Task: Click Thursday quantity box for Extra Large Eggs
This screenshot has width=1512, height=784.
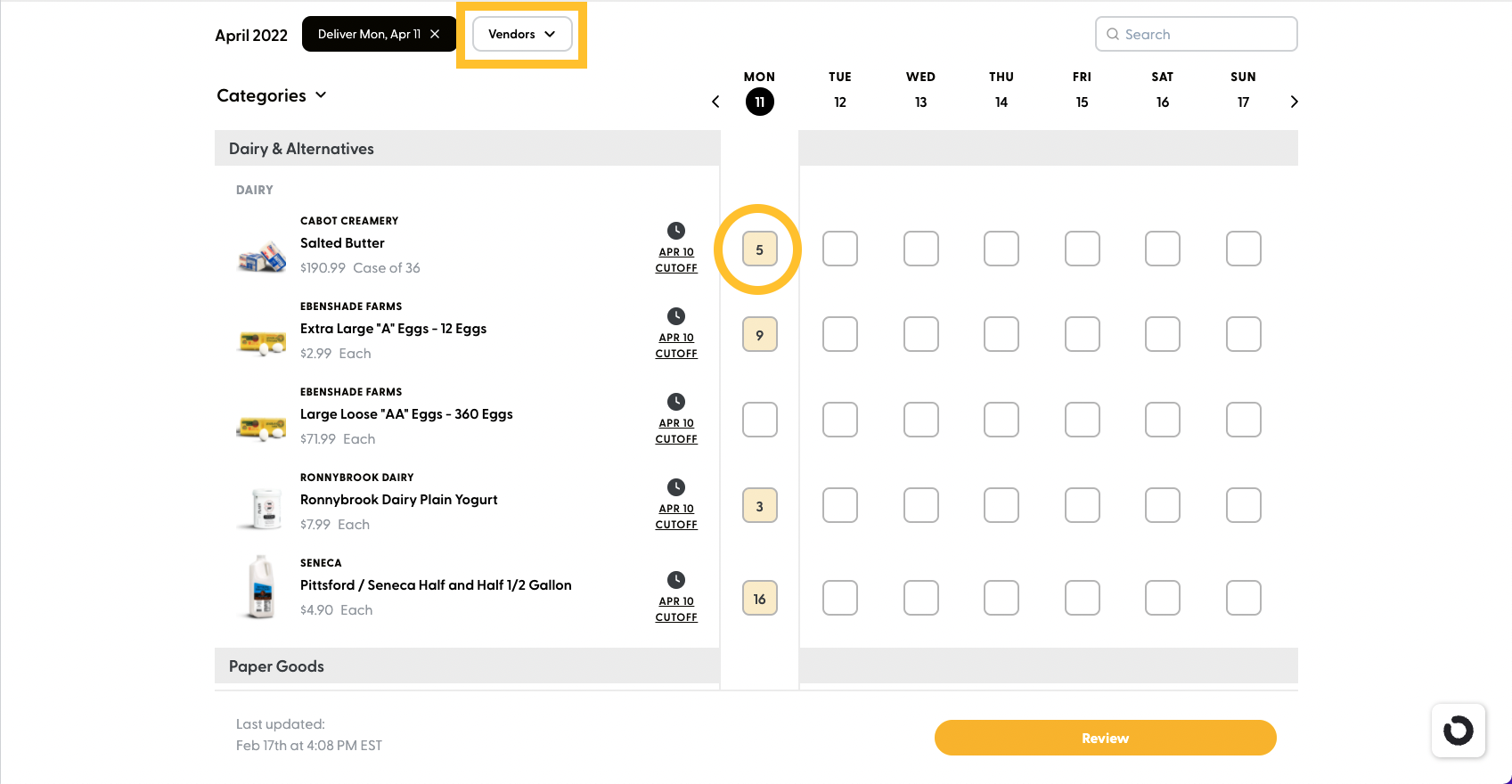Action: [x=1001, y=334]
